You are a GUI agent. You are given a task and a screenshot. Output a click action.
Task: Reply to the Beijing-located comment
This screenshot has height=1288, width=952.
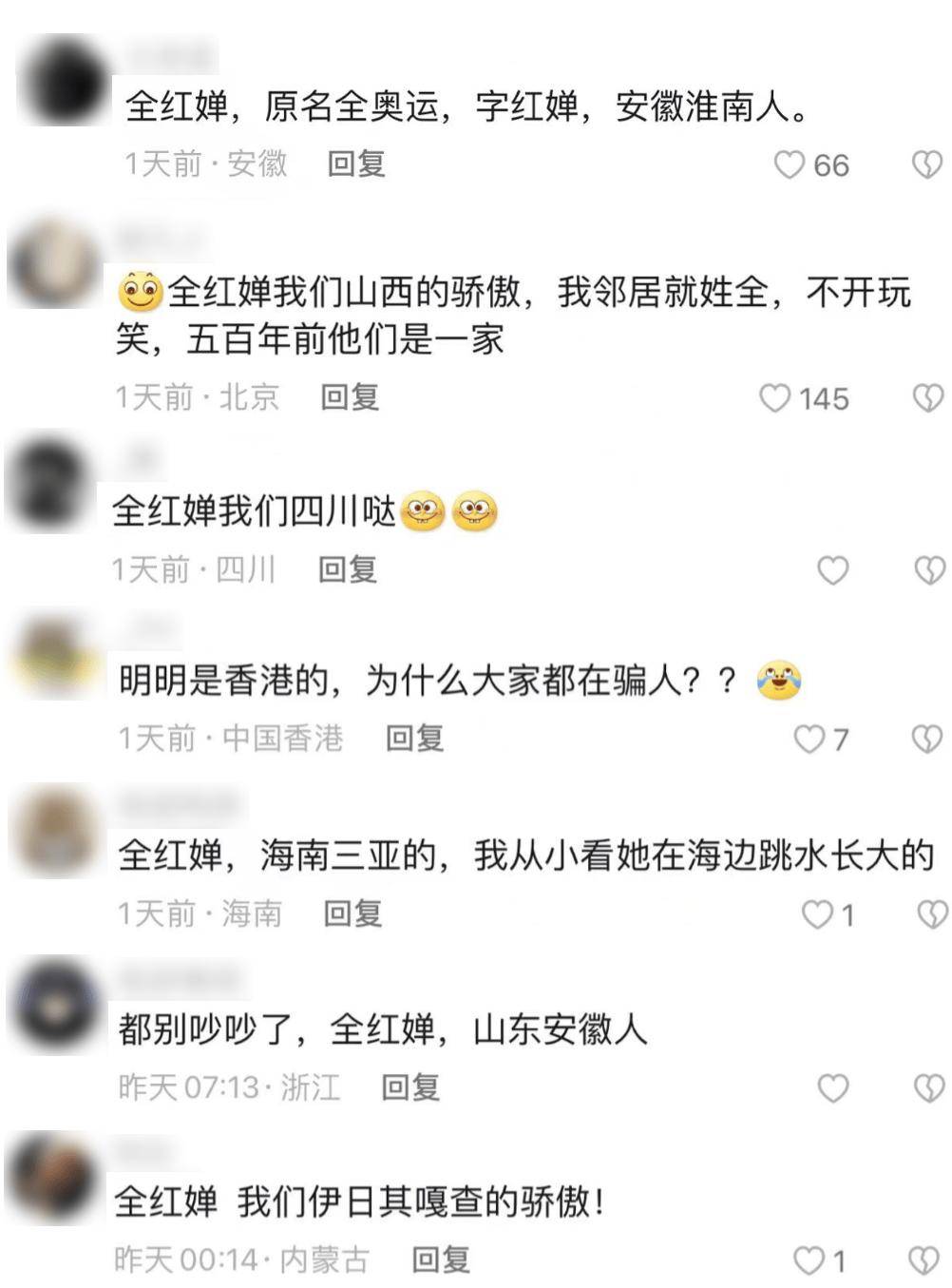click(350, 396)
